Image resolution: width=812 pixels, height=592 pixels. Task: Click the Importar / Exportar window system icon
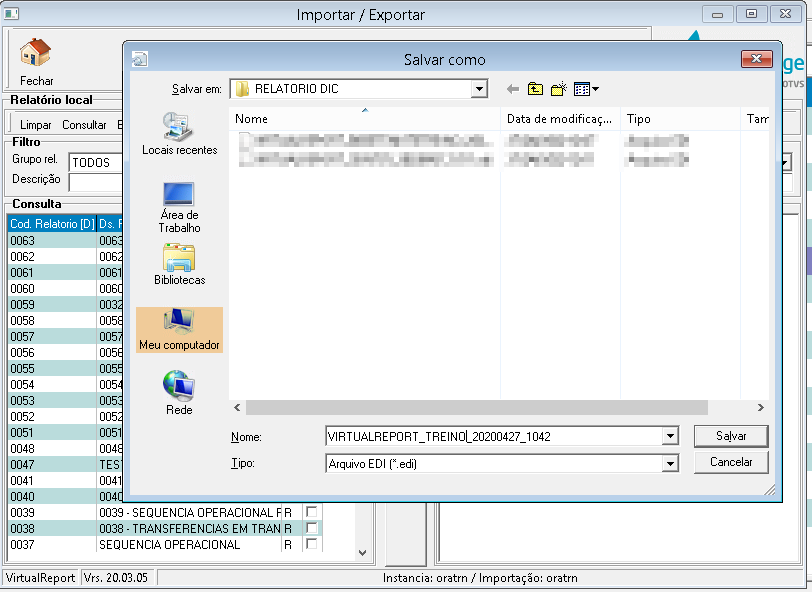11,13
